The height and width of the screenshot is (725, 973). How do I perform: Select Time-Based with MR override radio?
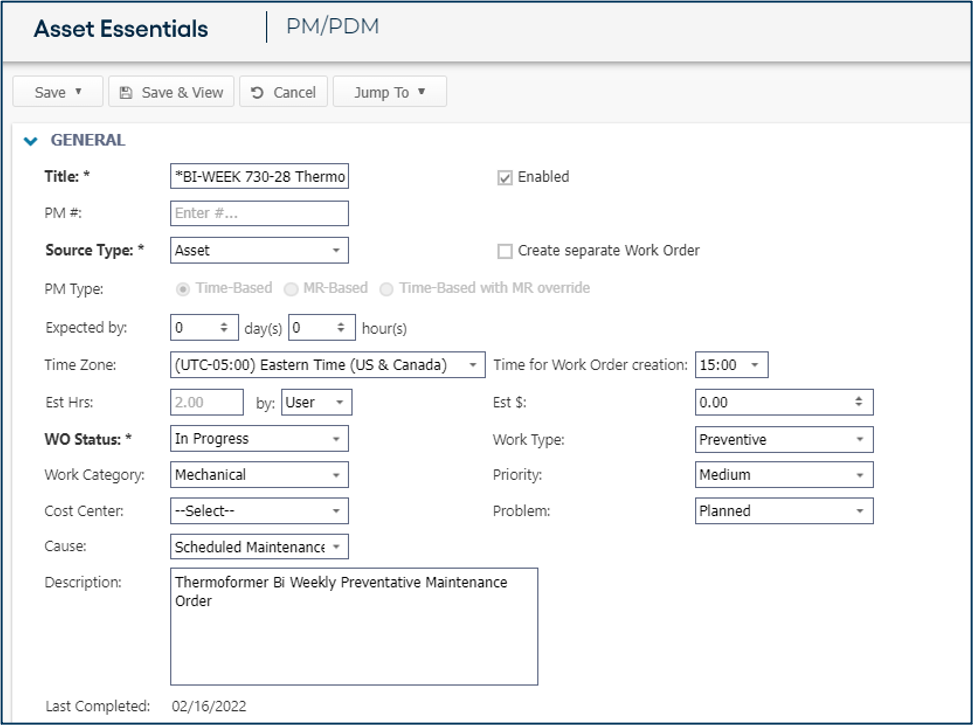pyautogui.click(x=386, y=289)
